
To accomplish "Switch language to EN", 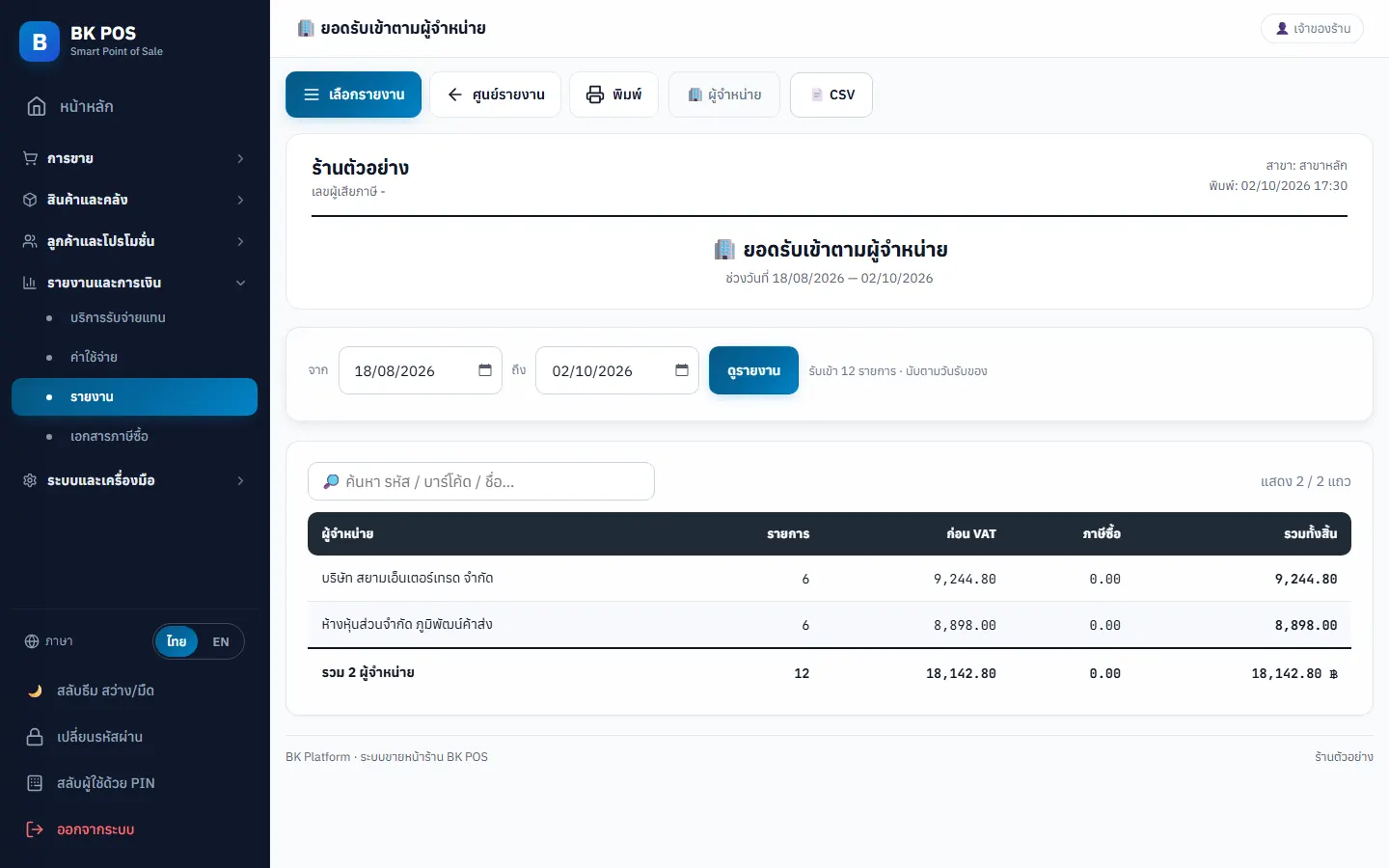I will tap(221, 641).
